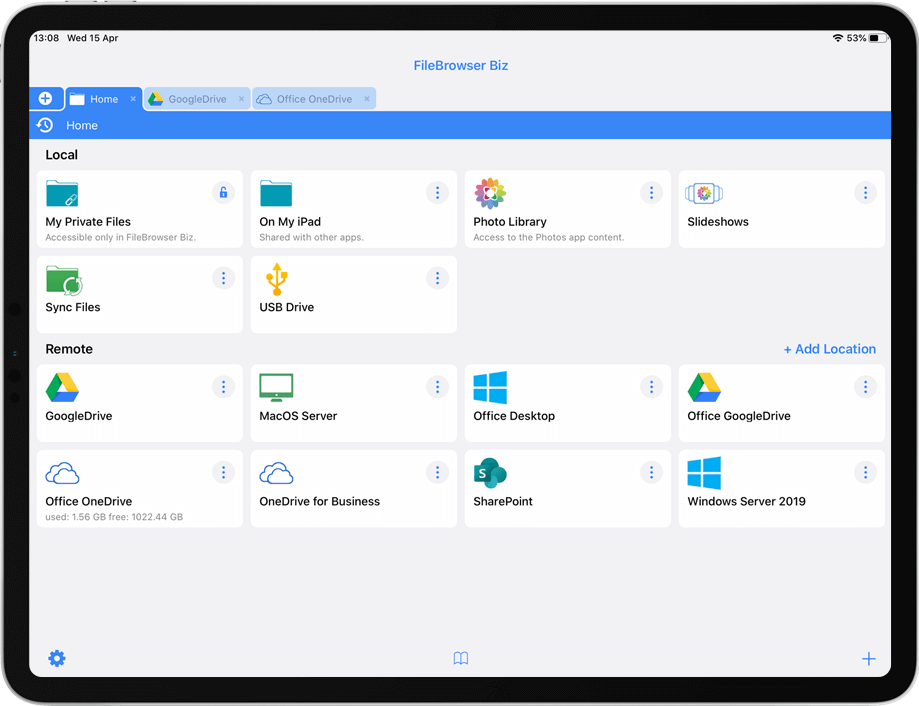This screenshot has height=706, width=919.
Task: Tap the battery indicator in status bar
Action: pyautogui.click(x=878, y=38)
